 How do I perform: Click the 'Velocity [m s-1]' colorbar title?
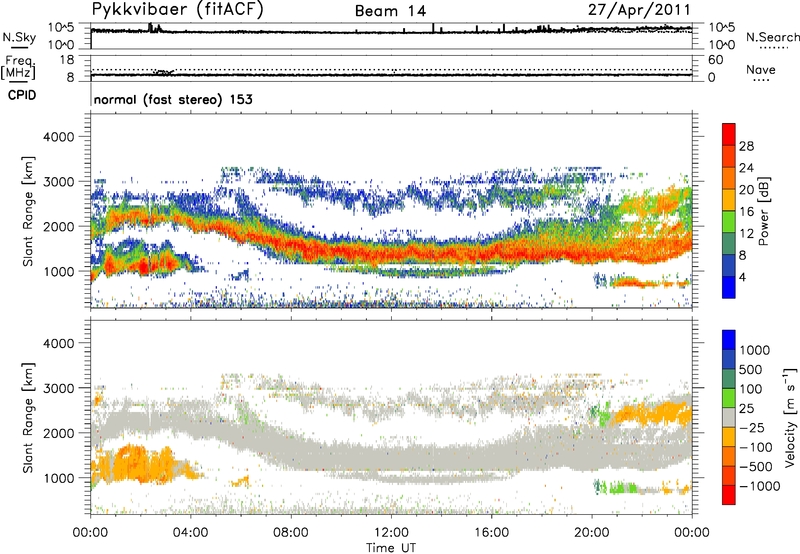point(790,417)
